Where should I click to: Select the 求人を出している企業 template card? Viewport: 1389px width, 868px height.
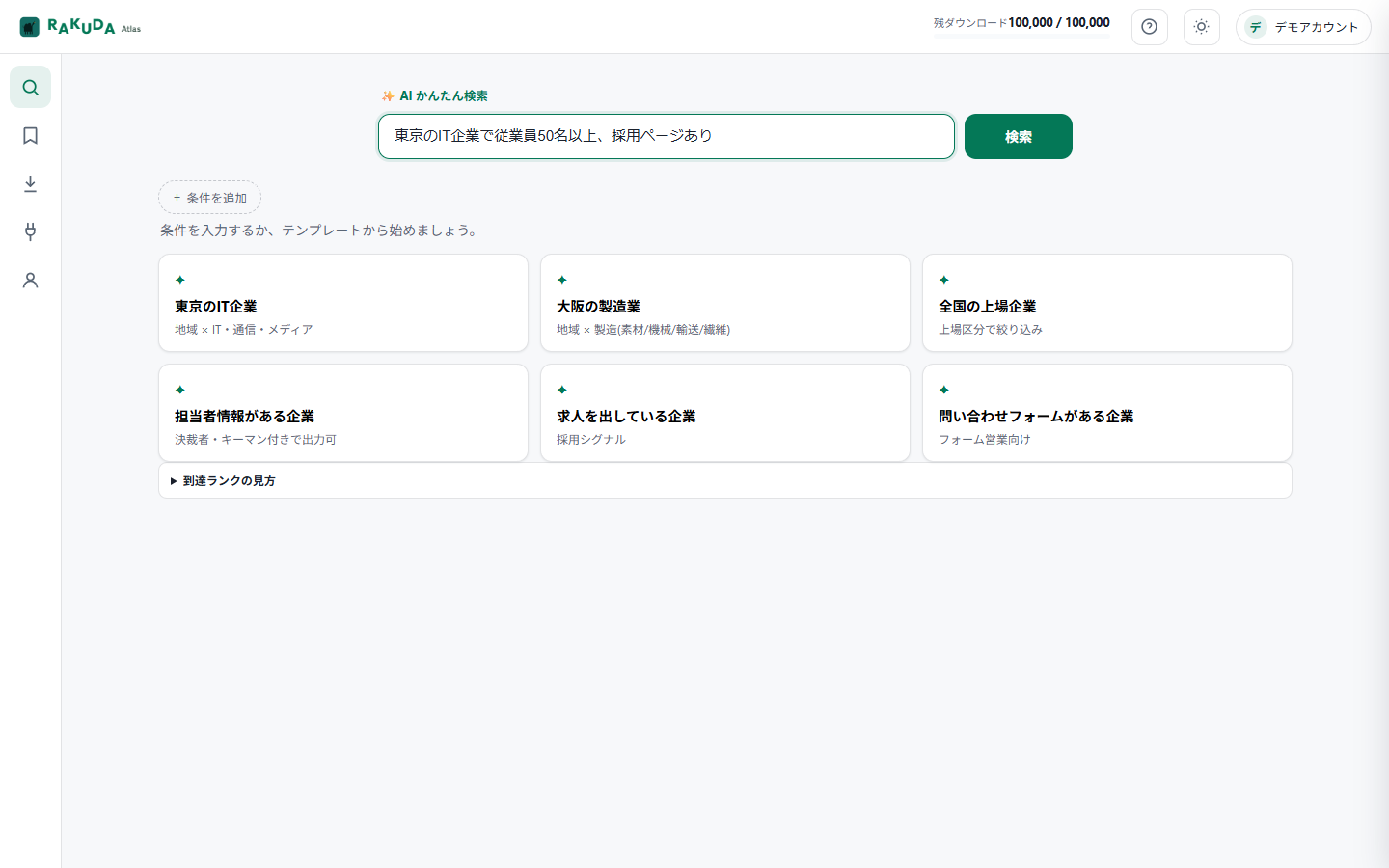(725, 413)
